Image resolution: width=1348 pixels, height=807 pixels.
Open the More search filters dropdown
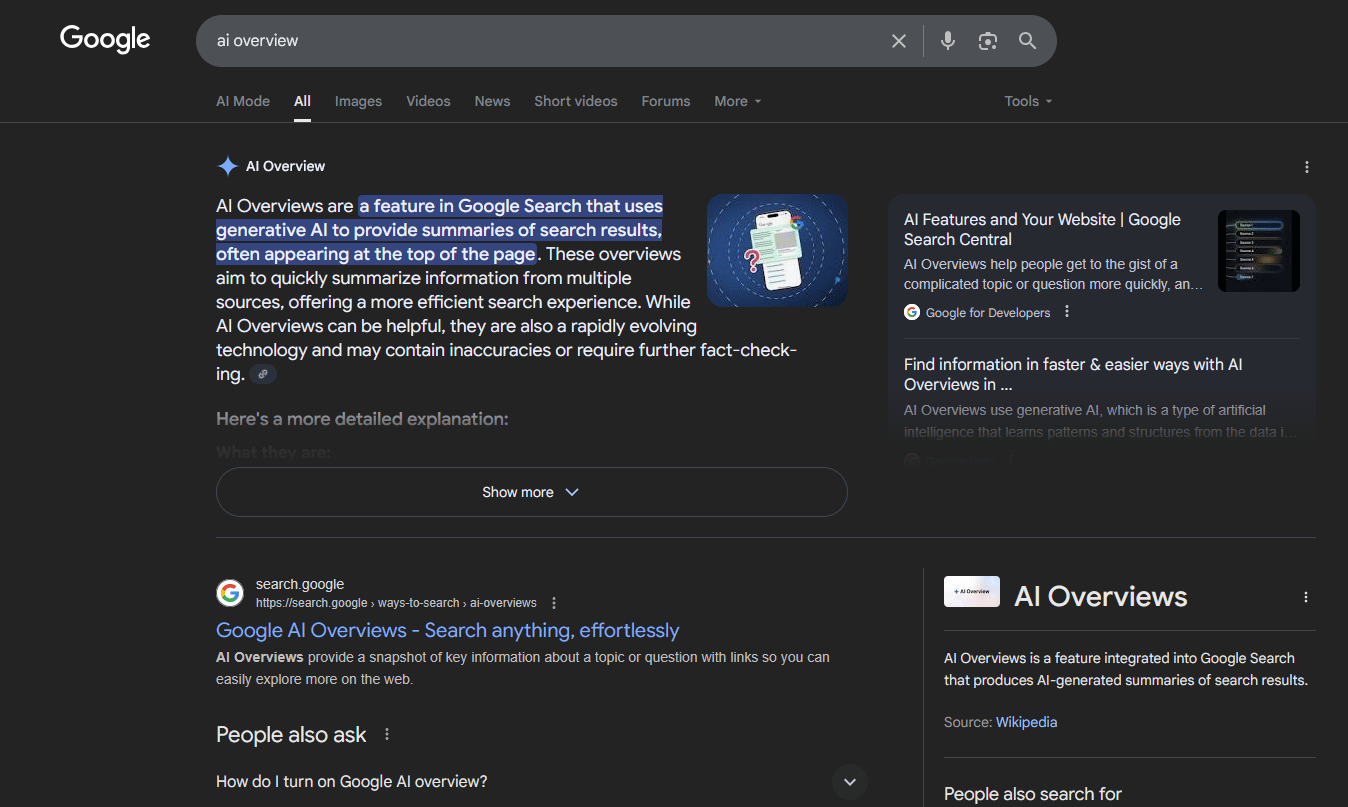pos(737,101)
